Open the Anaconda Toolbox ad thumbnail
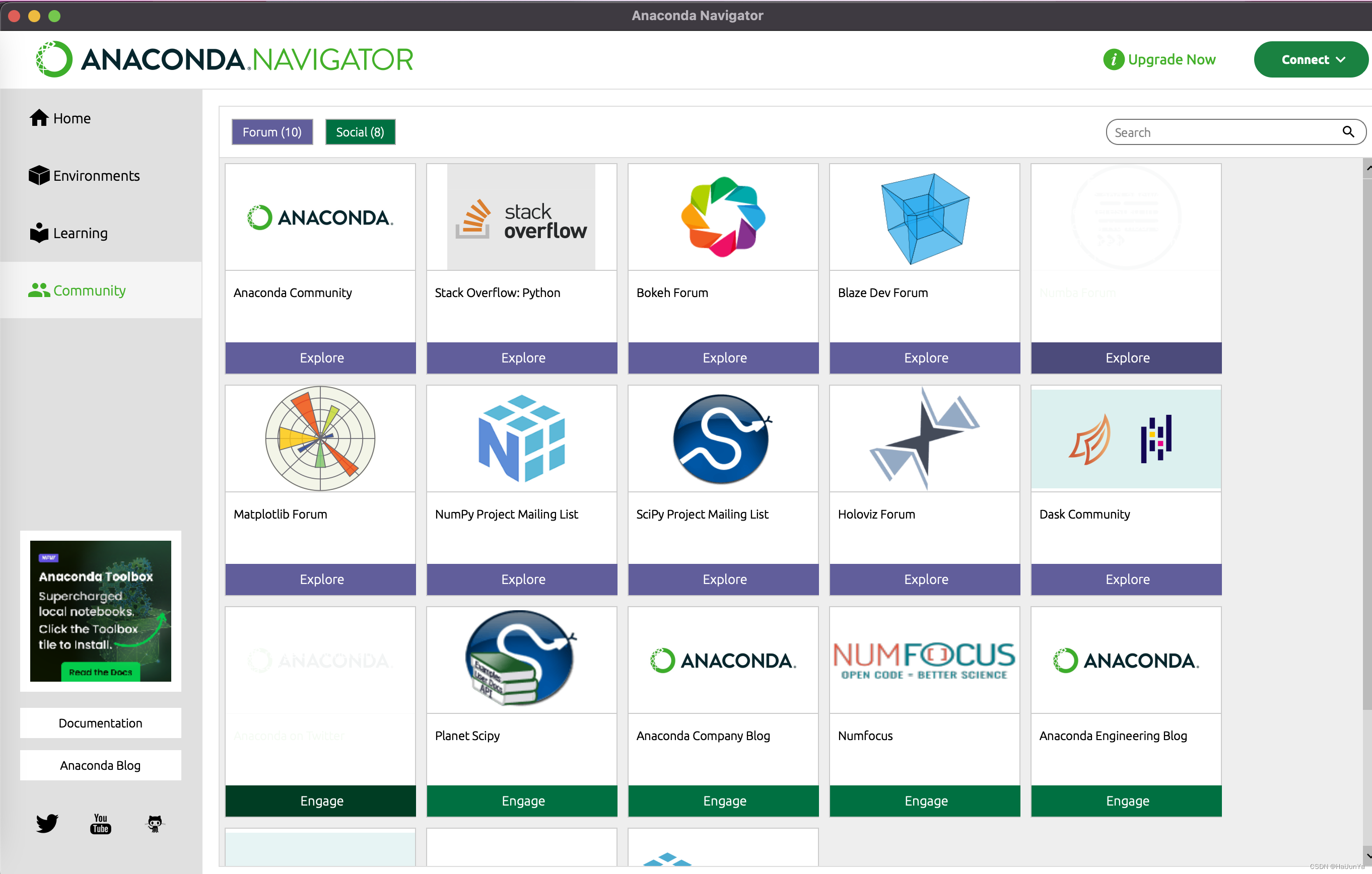The image size is (1372, 874). (100, 611)
